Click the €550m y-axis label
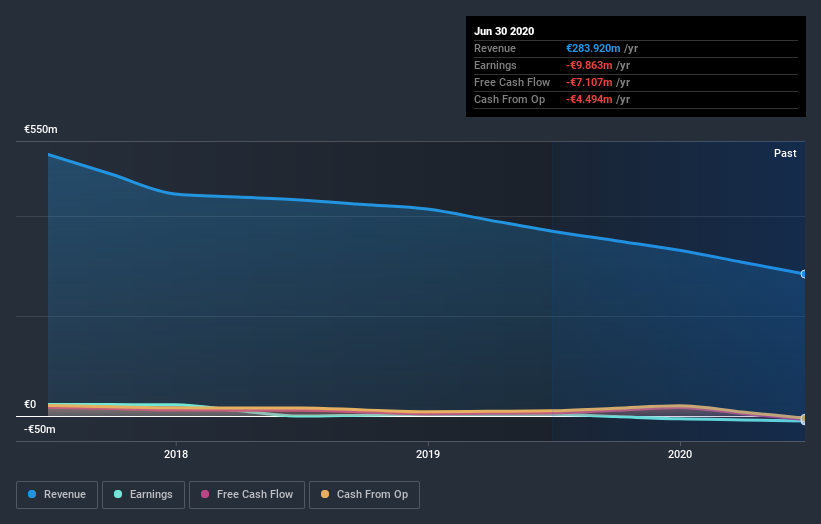This screenshot has height=524, width=821. (41, 129)
